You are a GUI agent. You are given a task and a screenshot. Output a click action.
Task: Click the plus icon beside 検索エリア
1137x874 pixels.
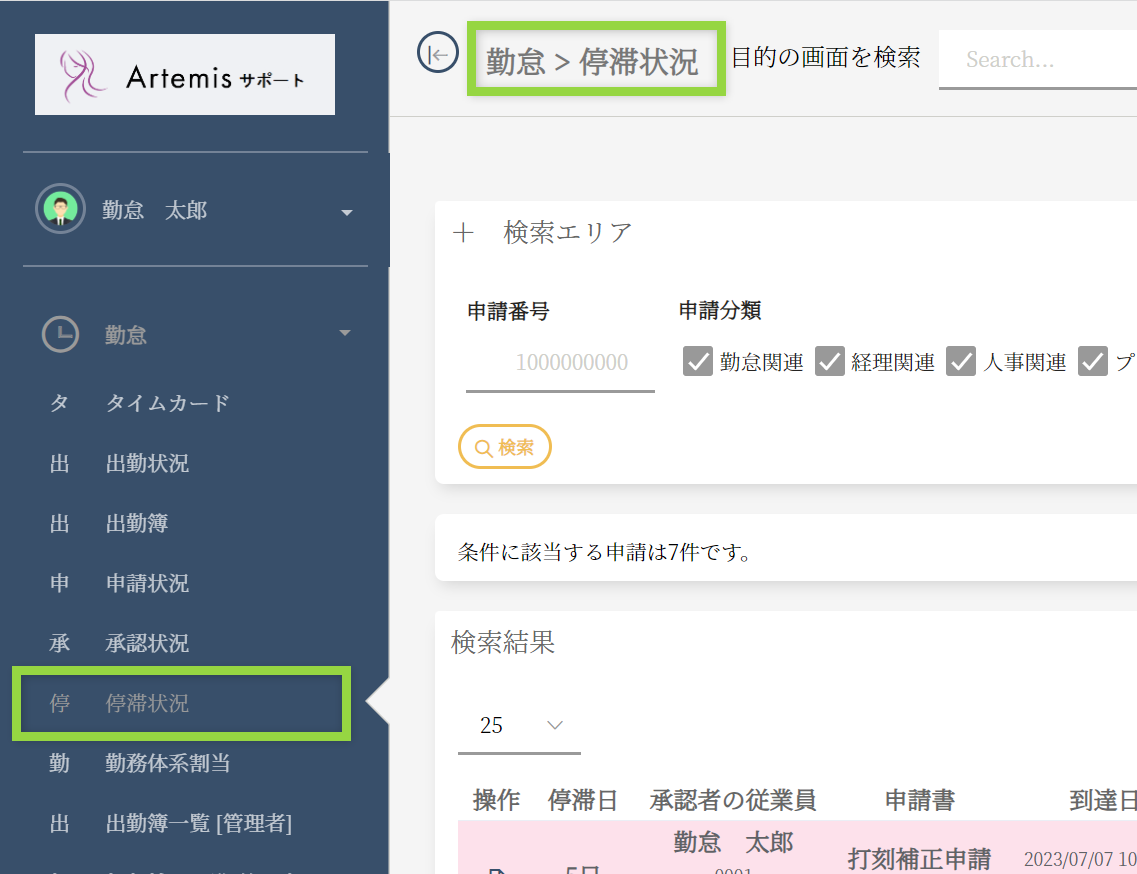(x=462, y=233)
